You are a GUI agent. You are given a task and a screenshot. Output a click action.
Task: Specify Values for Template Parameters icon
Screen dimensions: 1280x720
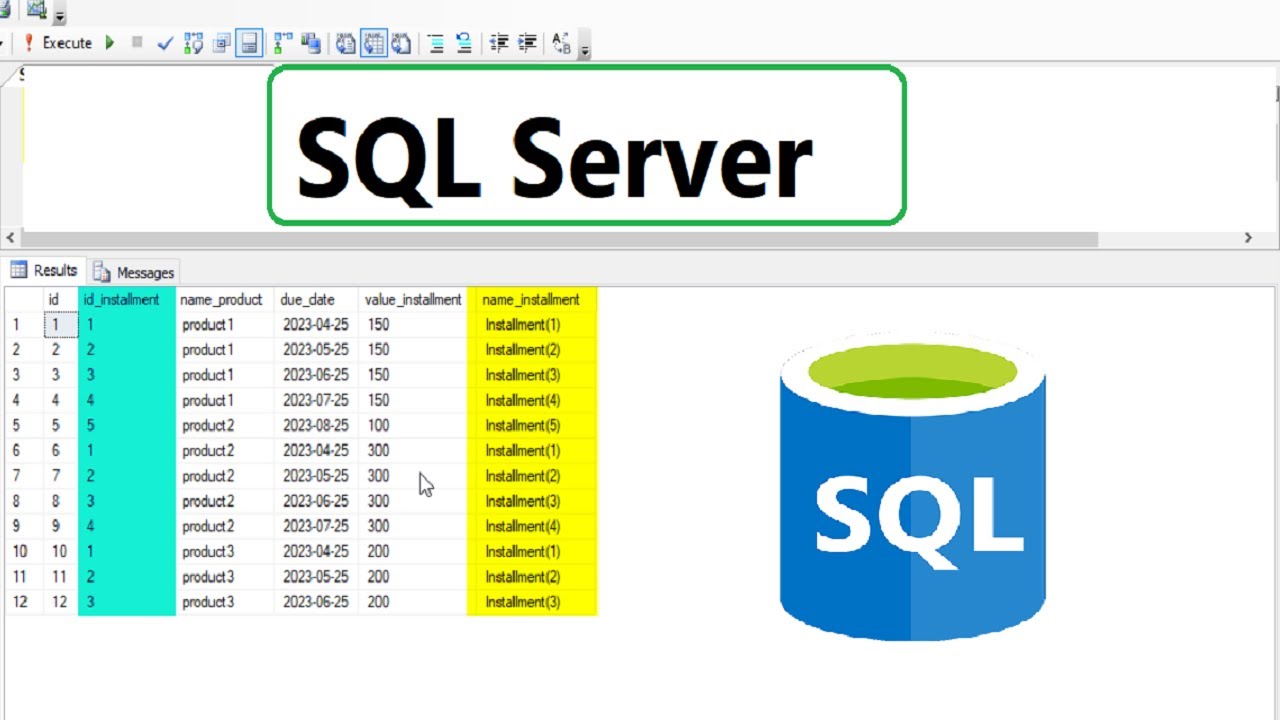click(x=561, y=43)
